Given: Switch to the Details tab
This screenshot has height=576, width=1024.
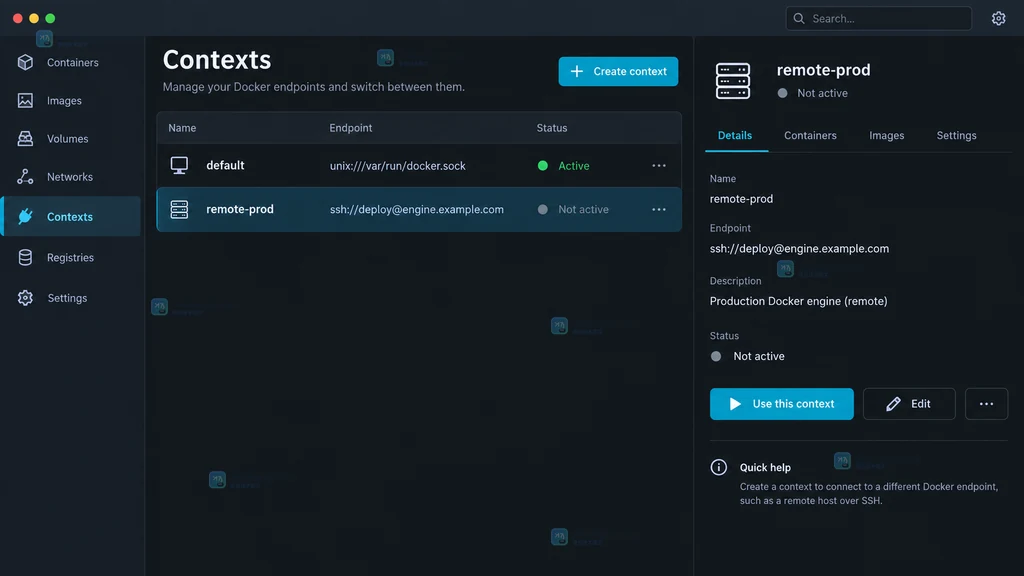Looking at the screenshot, I should click(735, 136).
